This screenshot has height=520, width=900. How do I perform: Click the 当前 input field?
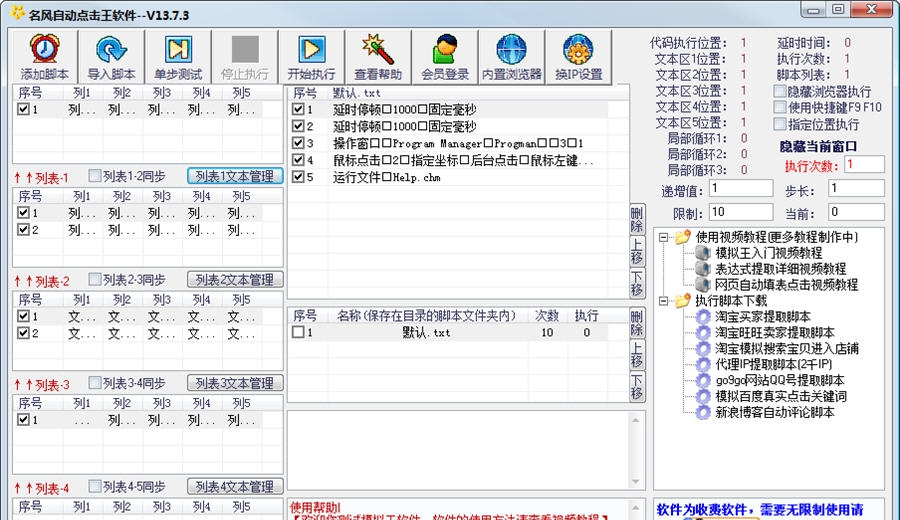pos(856,212)
